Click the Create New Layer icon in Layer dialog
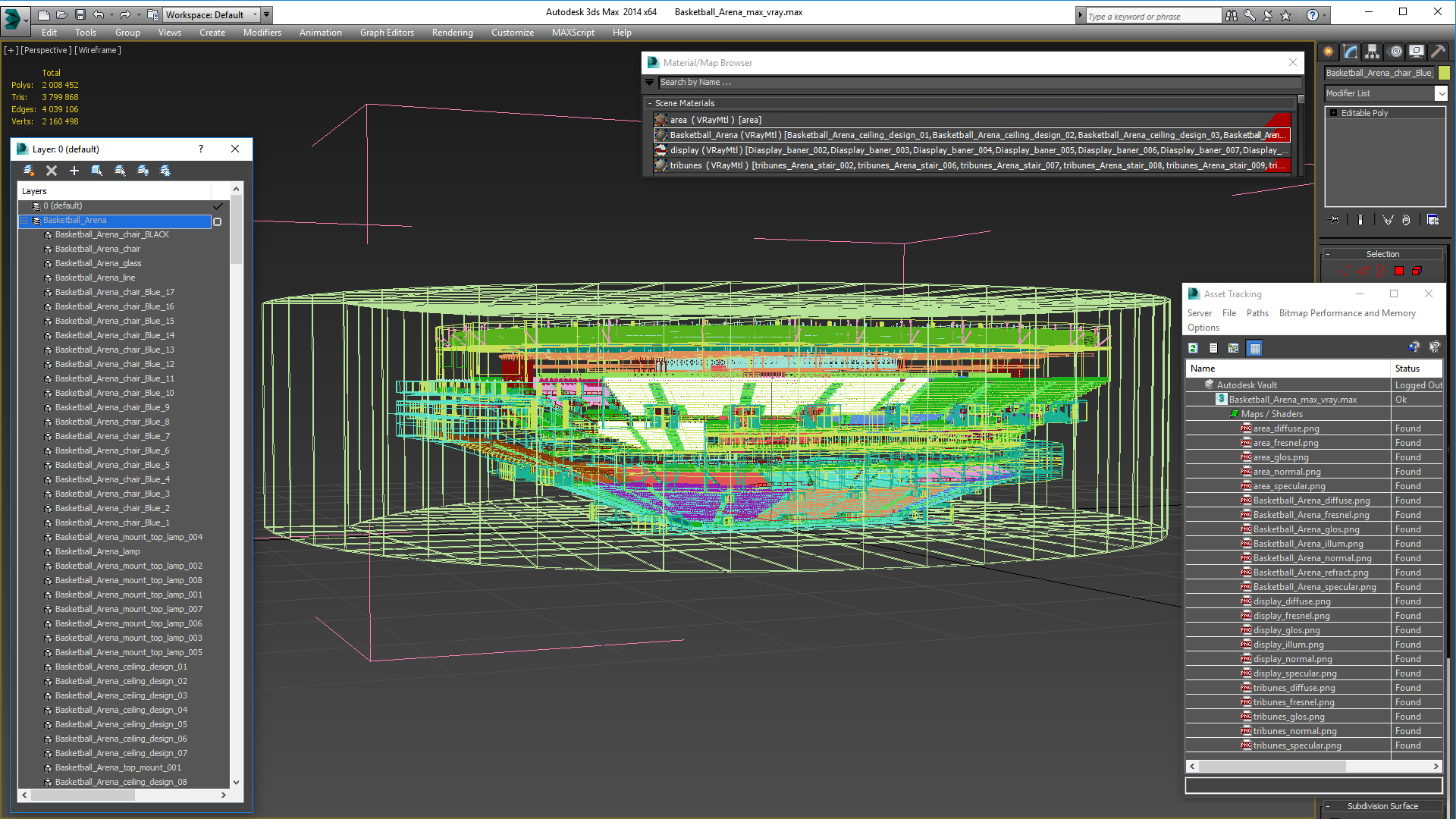This screenshot has width=1456, height=819. (29, 171)
